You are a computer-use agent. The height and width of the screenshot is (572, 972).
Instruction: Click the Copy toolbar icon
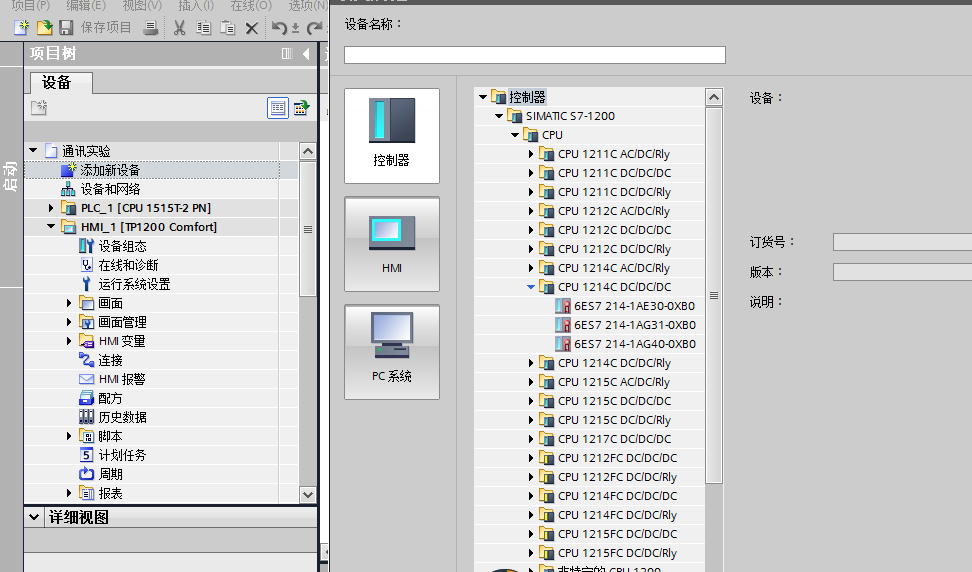click(203, 28)
